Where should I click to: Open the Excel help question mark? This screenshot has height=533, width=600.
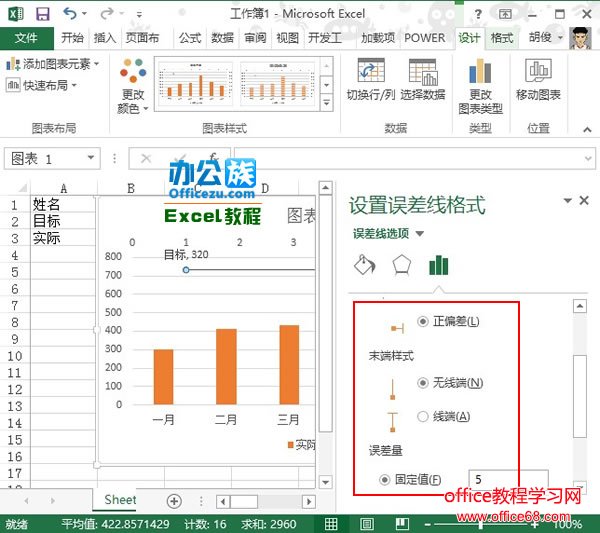click(x=478, y=15)
